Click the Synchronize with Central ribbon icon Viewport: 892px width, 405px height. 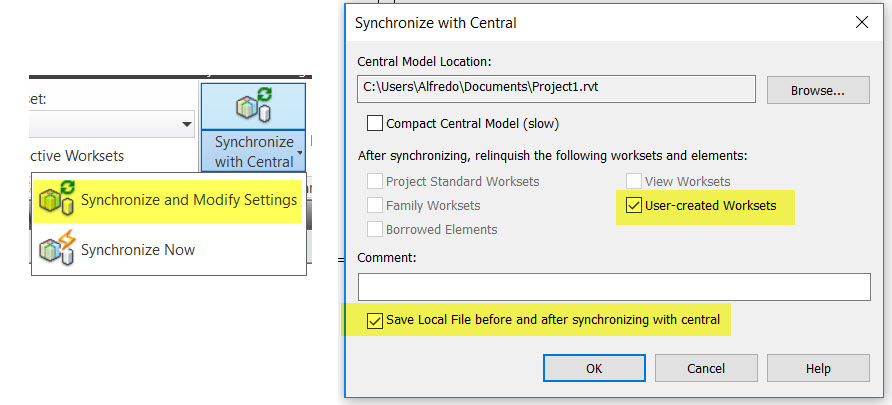pos(253,106)
